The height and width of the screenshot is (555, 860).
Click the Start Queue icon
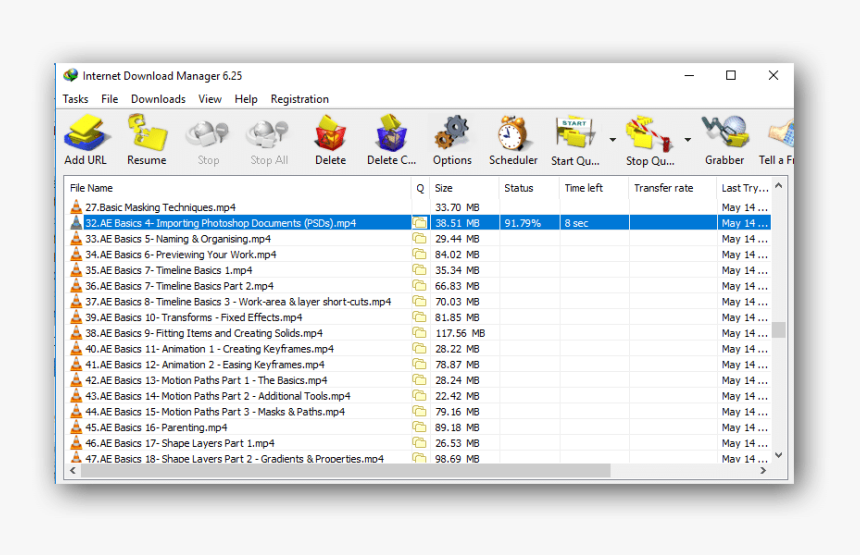click(x=574, y=133)
